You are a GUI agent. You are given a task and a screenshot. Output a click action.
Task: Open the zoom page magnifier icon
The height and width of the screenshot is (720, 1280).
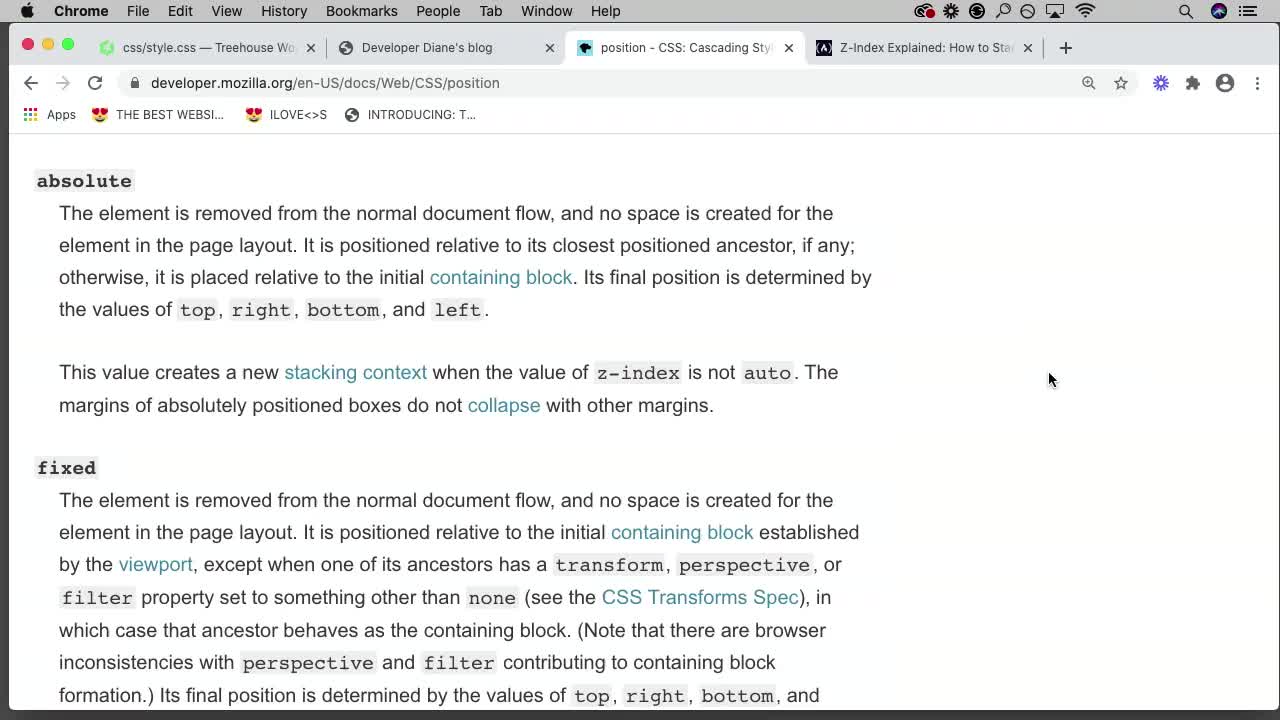pos(1089,83)
